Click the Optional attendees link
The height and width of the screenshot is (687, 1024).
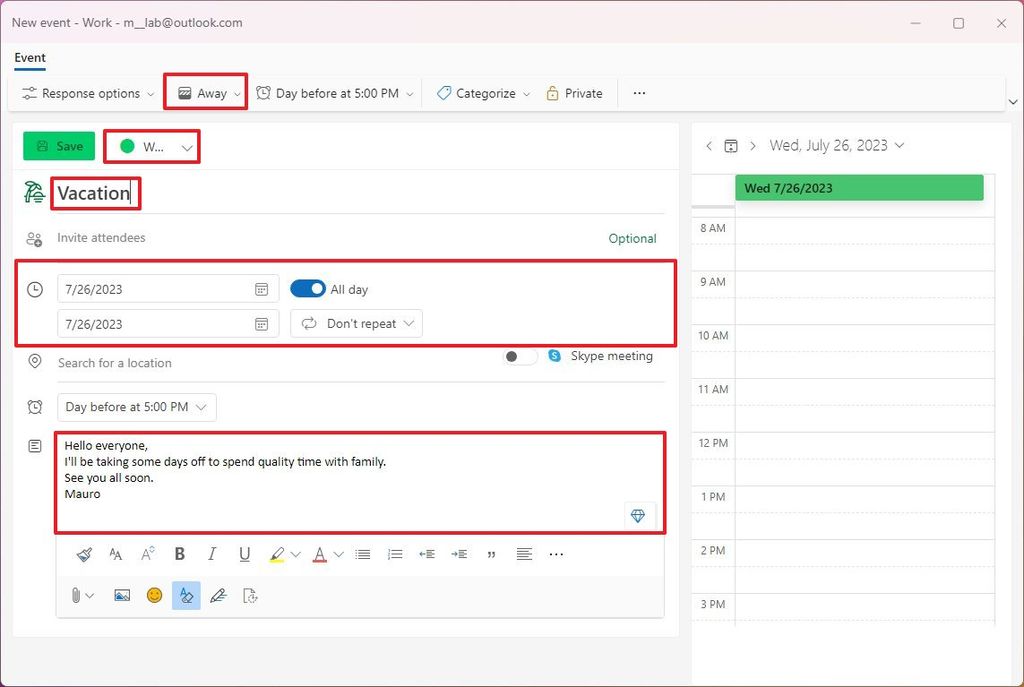(632, 238)
